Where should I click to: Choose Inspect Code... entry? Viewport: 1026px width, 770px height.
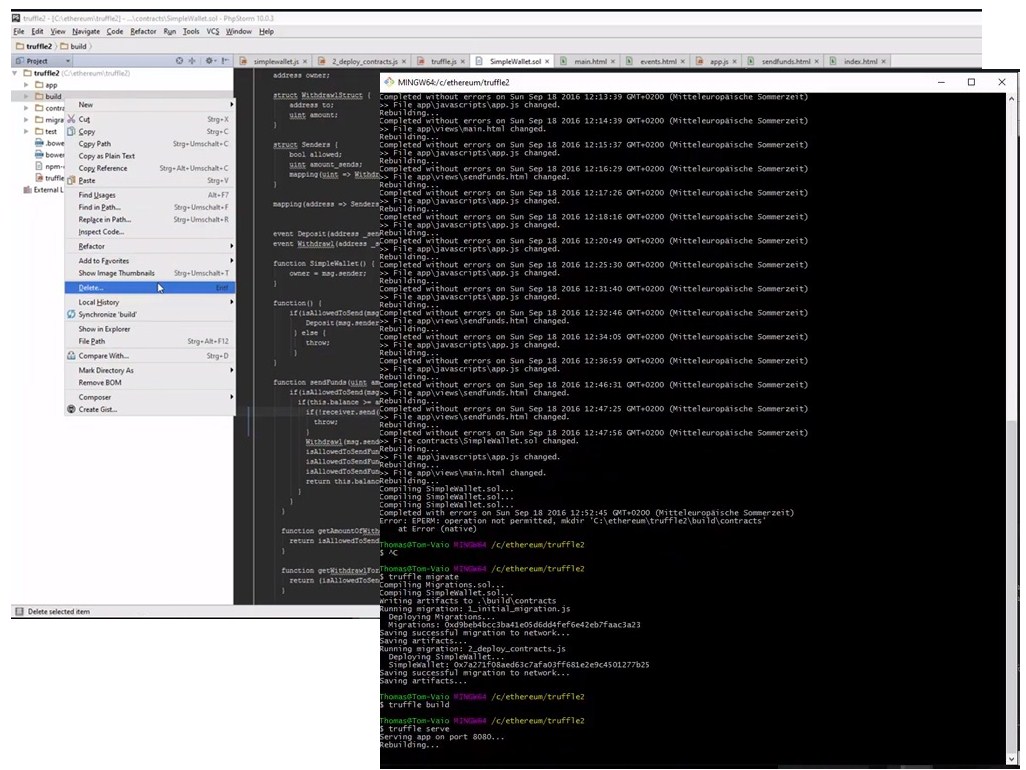[x=149, y=232]
